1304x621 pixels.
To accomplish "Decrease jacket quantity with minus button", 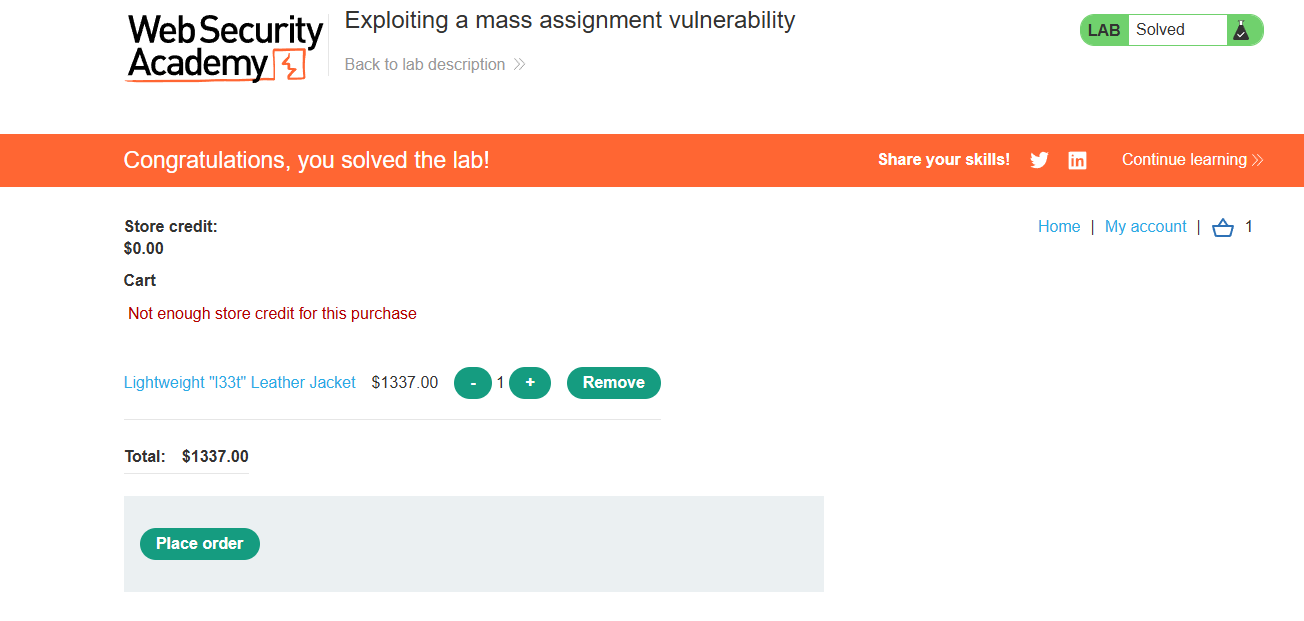I will tap(472, 383).
